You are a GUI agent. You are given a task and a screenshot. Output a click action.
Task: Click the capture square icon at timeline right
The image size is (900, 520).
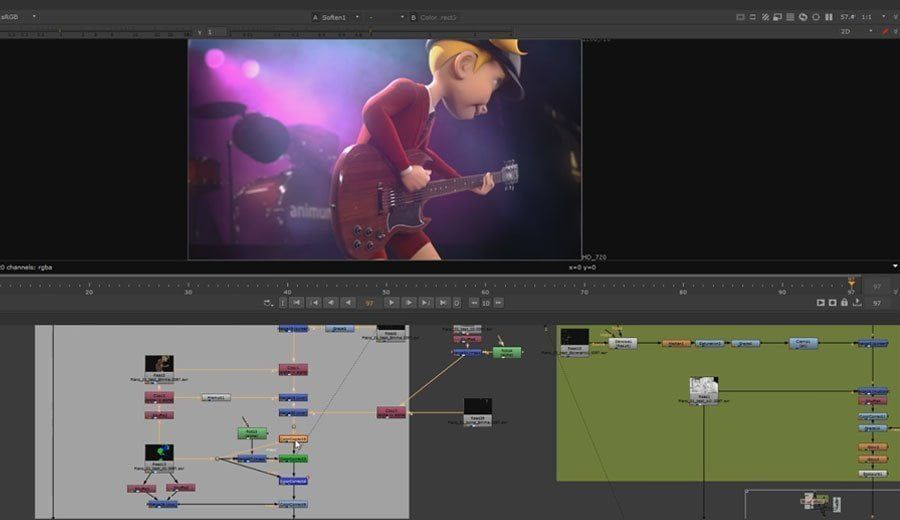click(x=832, y=302)
